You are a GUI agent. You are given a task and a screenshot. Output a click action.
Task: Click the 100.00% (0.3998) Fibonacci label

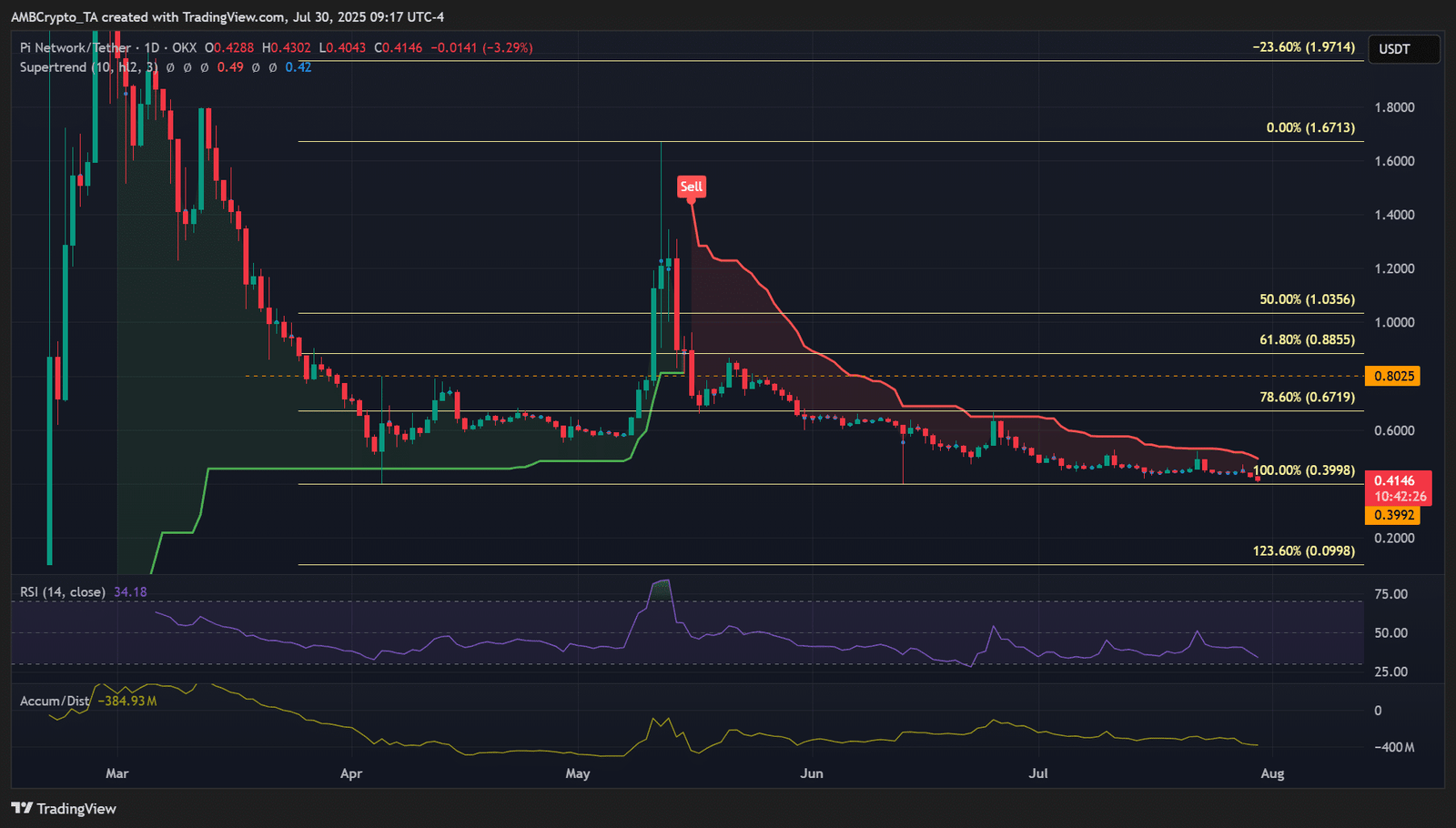pyautogui.click(x=1303, y=470)
